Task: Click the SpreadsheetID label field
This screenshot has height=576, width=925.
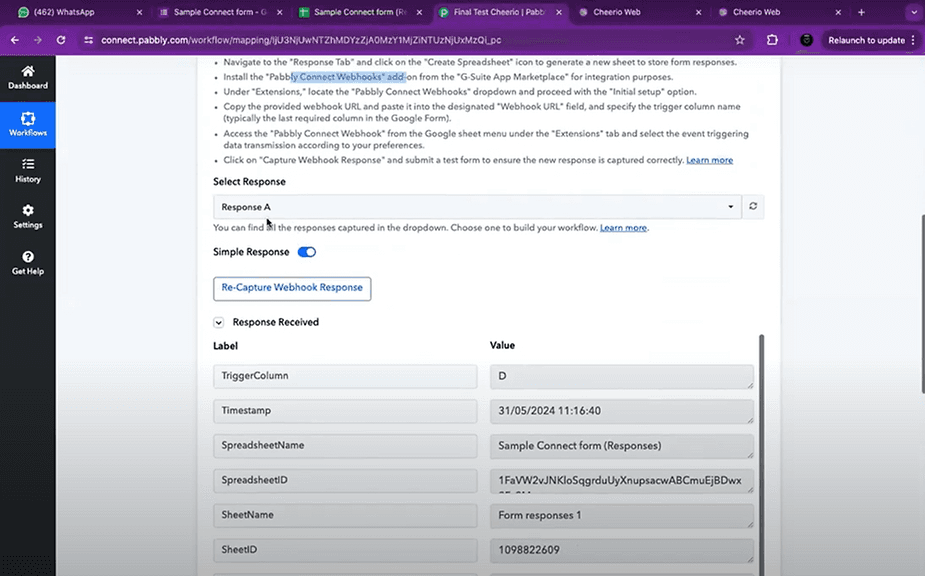Action: (345, 480)
